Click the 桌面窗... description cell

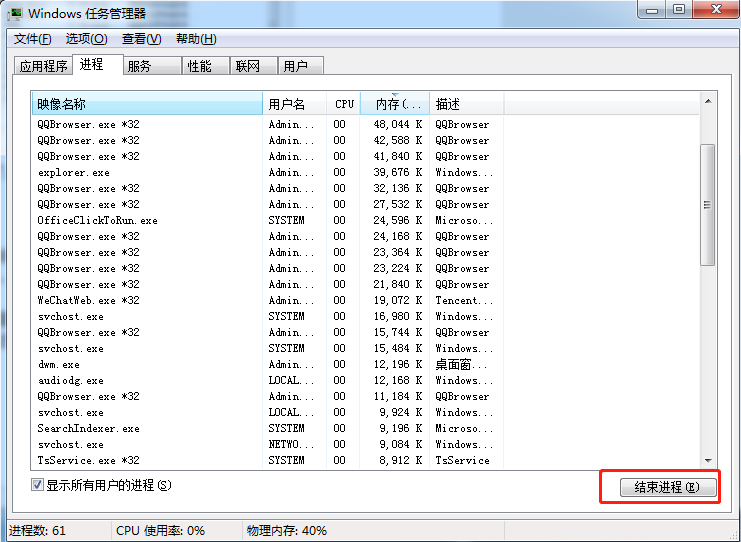[x=461, y=364]
